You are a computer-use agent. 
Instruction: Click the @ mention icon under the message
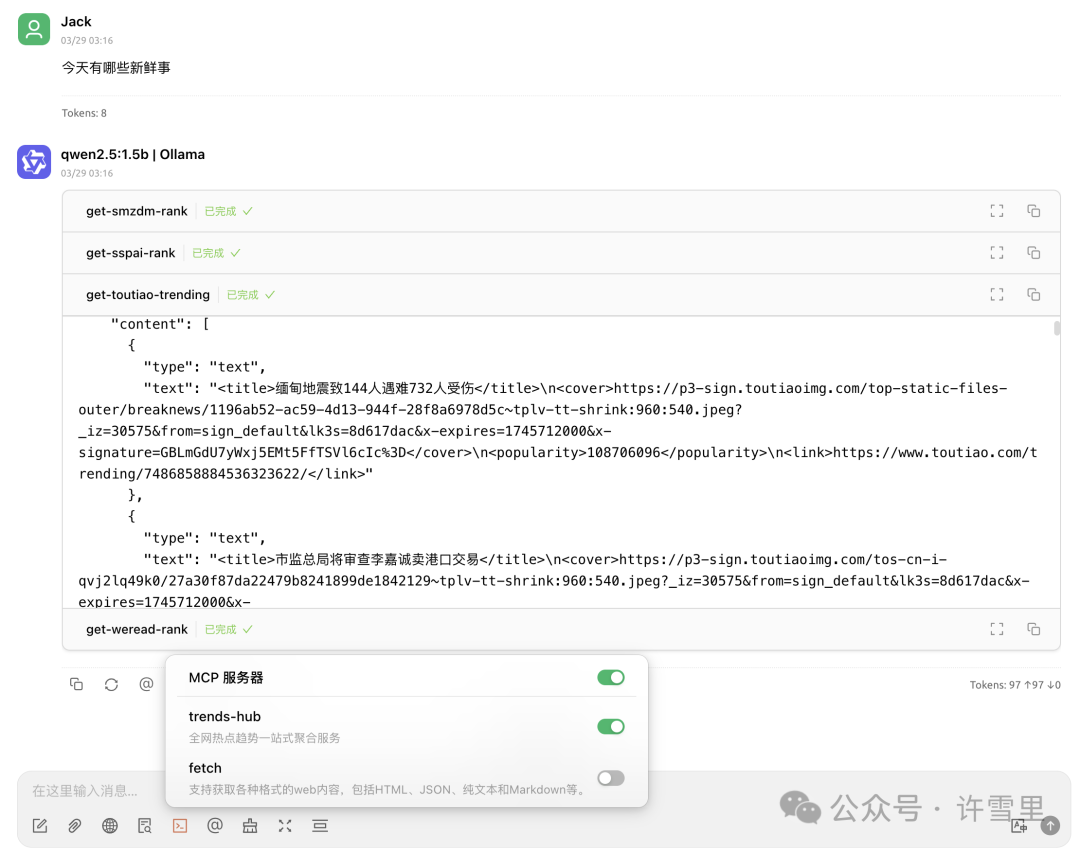(146, 684)
